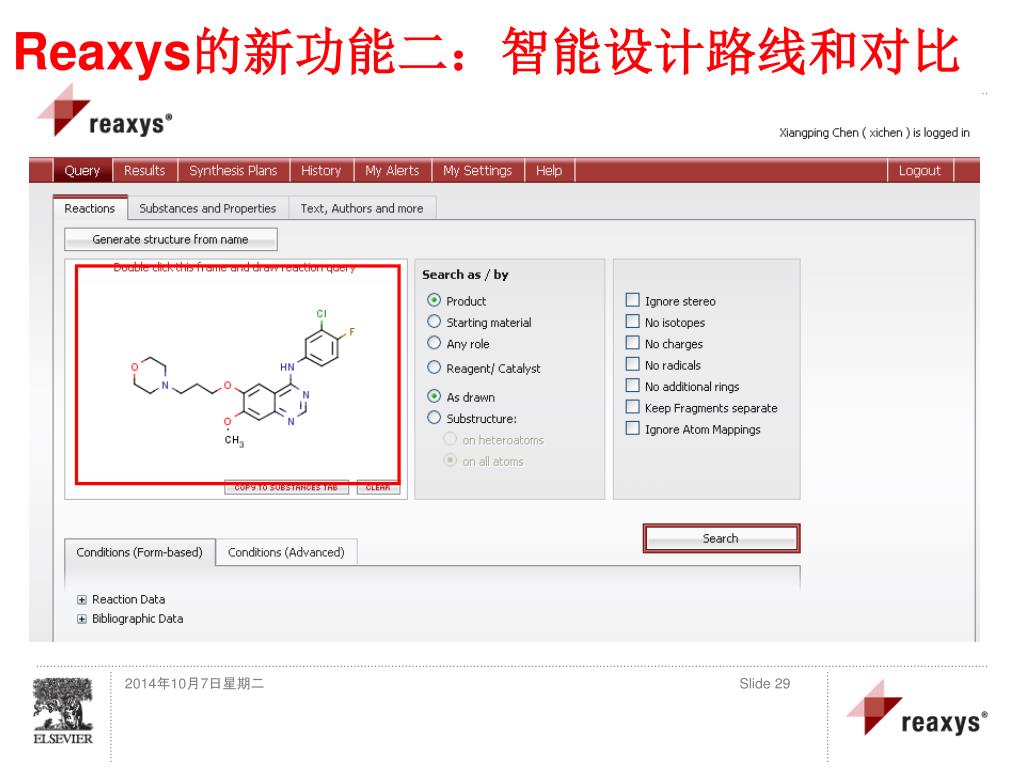
Task: Select on all atoms radio option
Action: point(450,461)
